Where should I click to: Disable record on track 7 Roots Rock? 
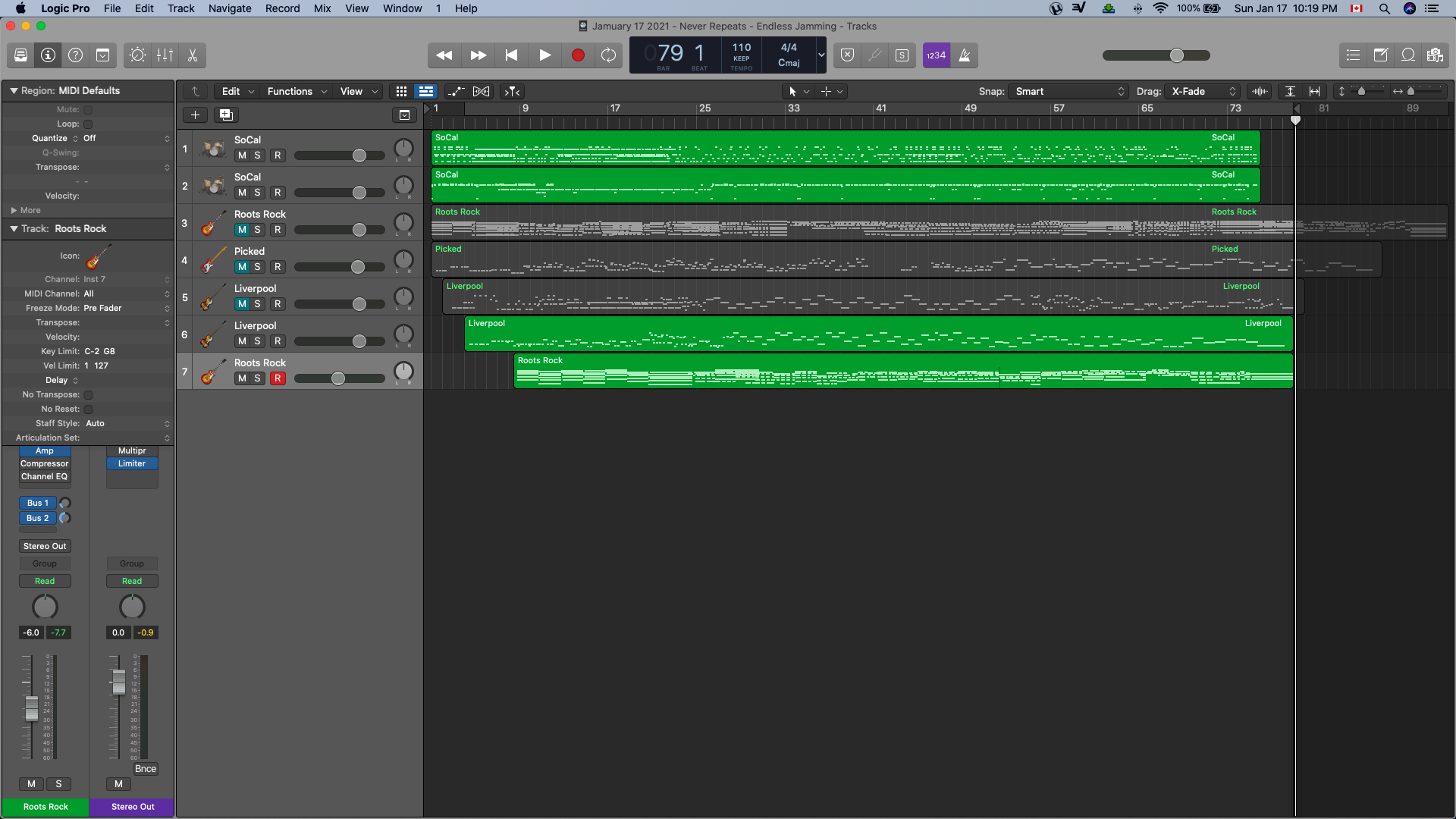[x=278, y=378]
